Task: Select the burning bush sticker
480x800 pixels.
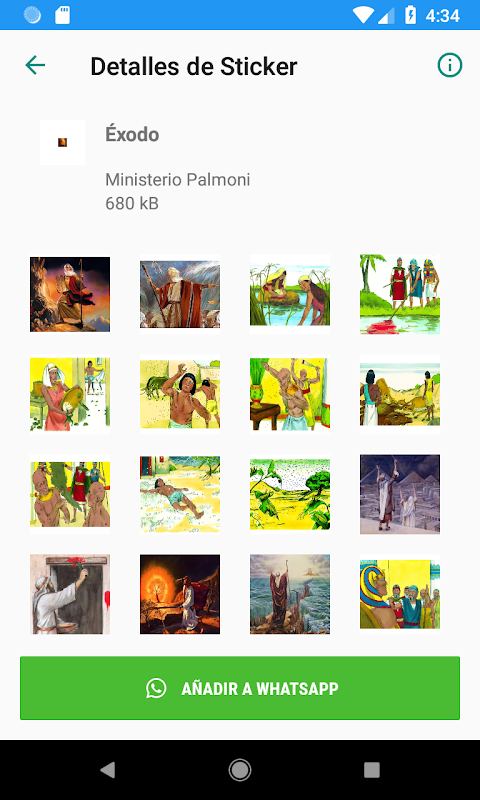Action: [x=180, y=594]
